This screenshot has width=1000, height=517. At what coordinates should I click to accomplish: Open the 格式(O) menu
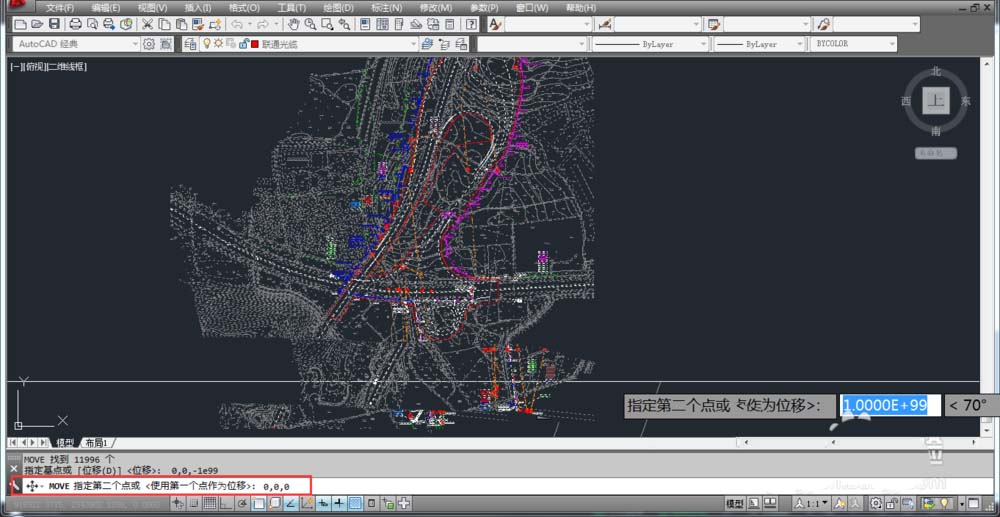click(245, 8)
